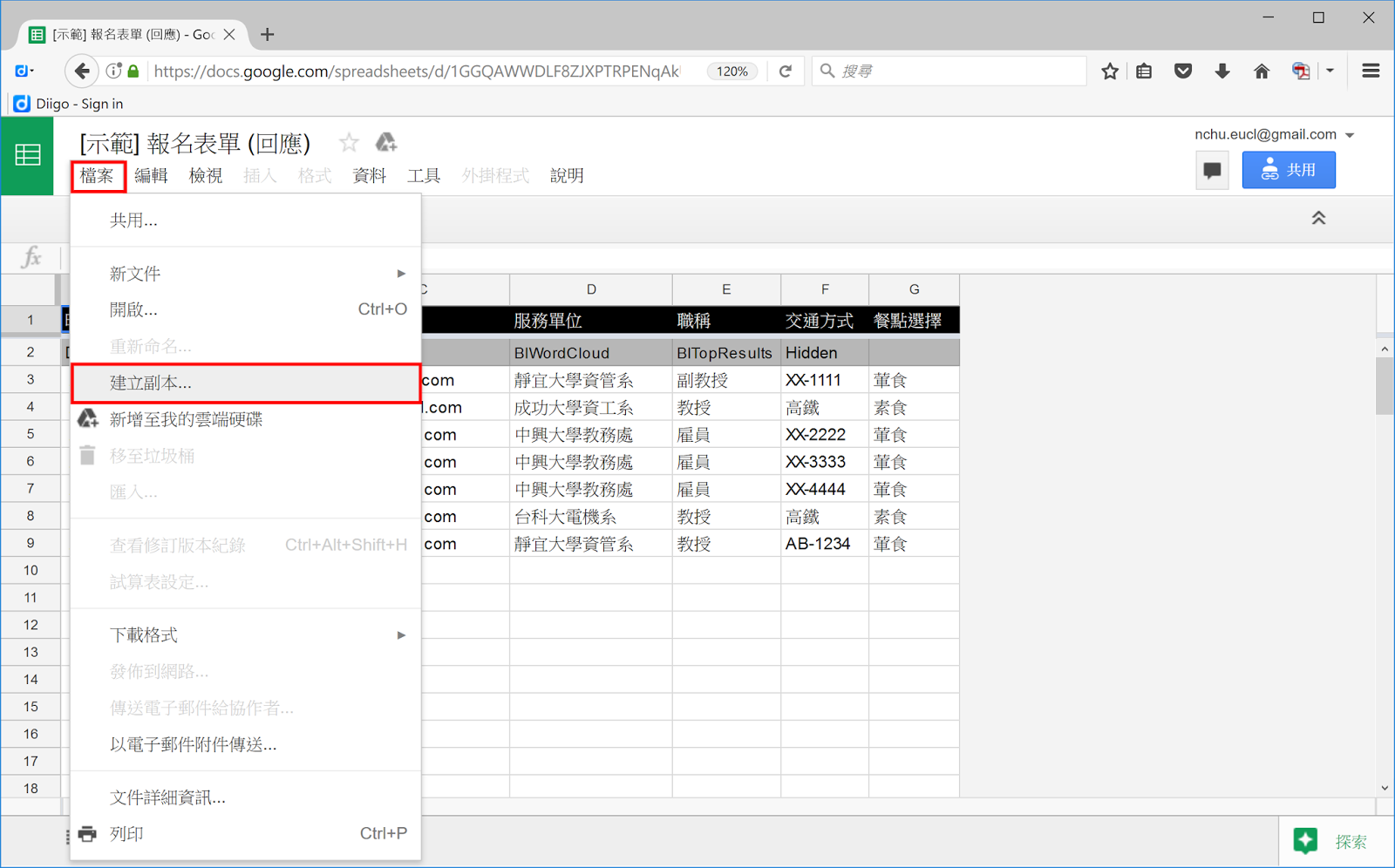The width and height of the screenshot is (1395, 868).
Task: Close the 報名表單 browser tab
Action: coord(229,35)
